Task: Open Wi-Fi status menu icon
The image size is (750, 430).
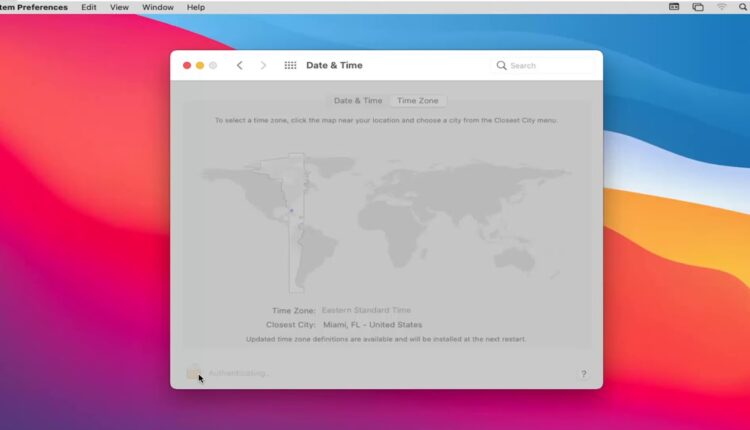Action: click(x=721, y=7)
